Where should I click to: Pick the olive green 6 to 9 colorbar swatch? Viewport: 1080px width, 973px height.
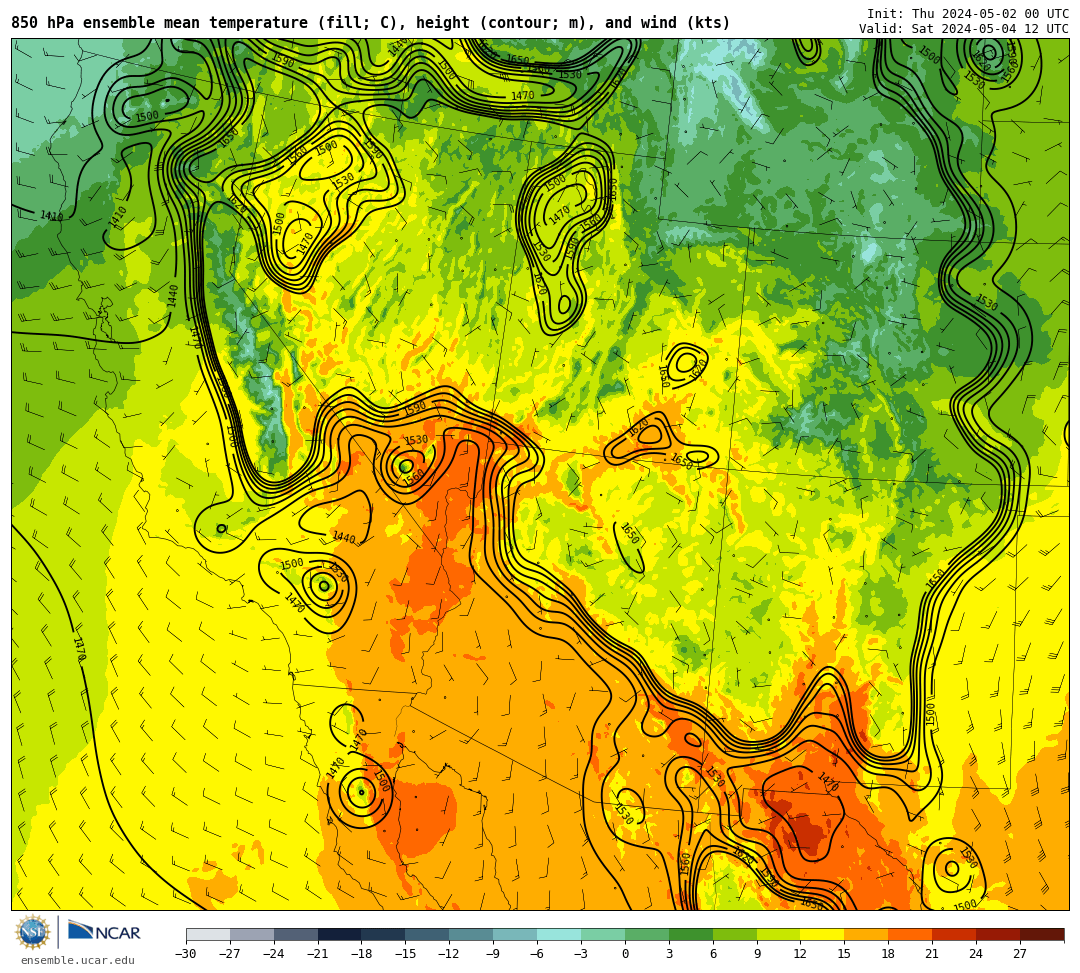click(x=735, y=934)
